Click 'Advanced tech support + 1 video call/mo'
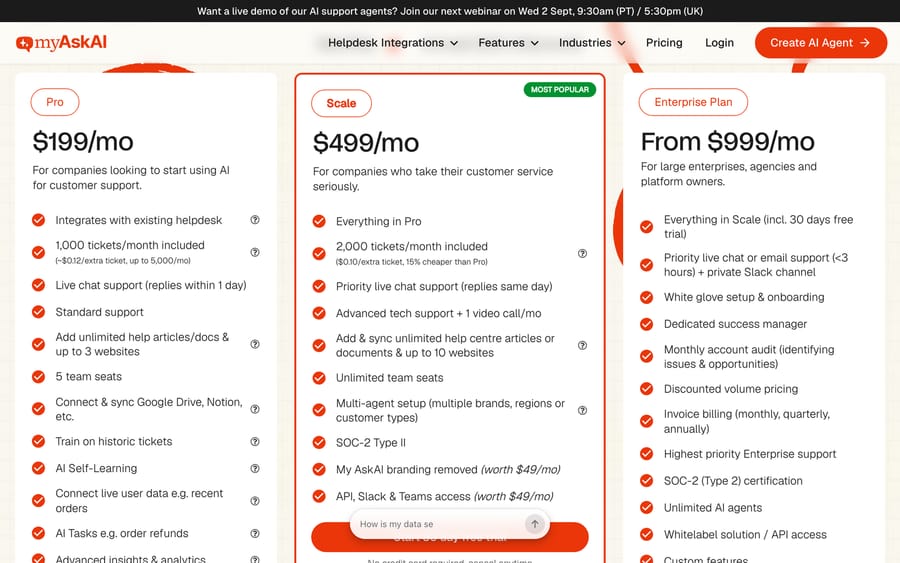The height and width of the screenshot is (563, 900). click(x=439, y=313)
